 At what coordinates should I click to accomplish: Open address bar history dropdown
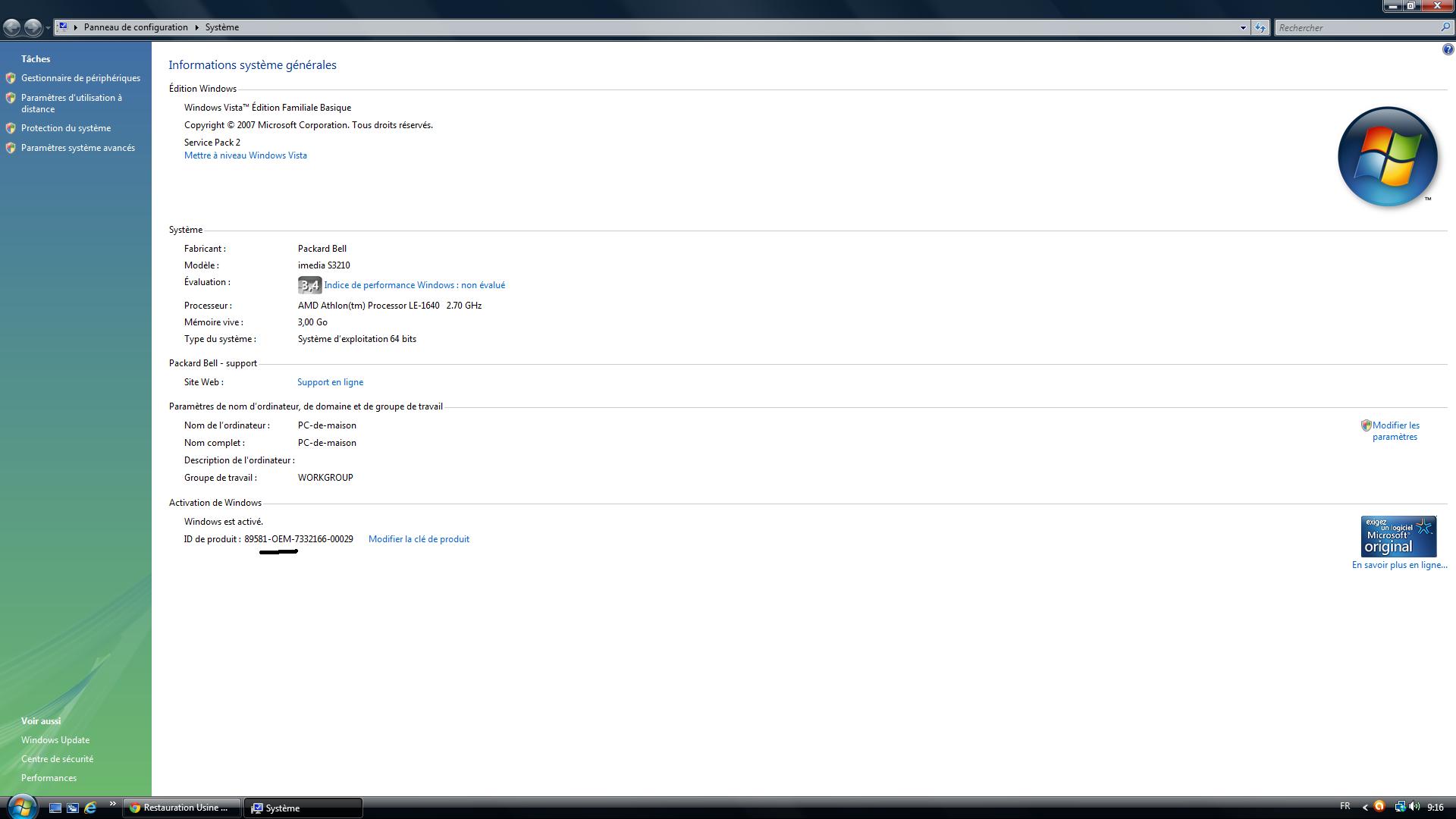pyautogui.click(x=1243, y=27)
